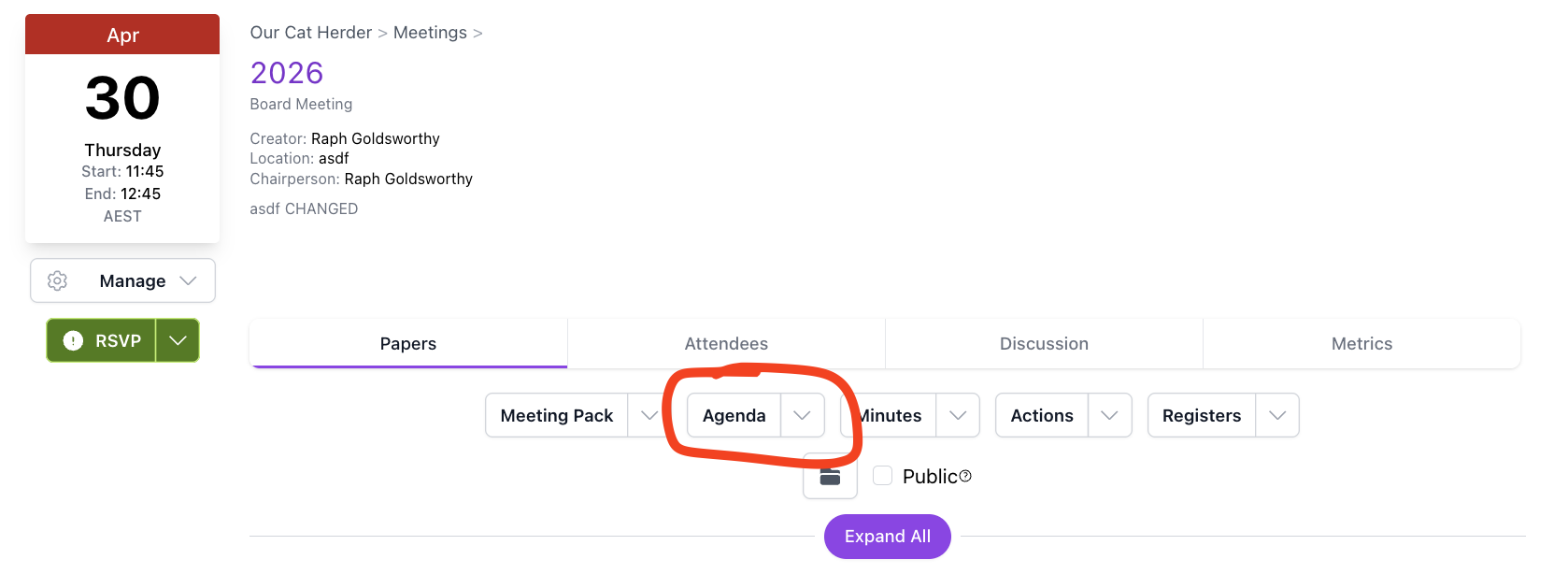Open the Discussion tab
The width and height of the screenshot is (1568, 574).
(x=1044, y=343)
